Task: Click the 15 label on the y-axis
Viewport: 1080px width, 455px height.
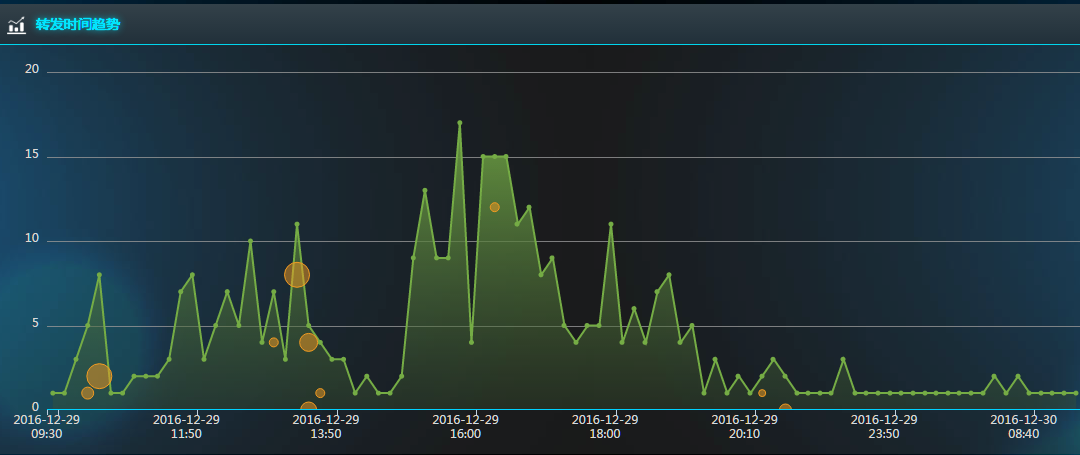Action: click(x=32, y=154)
